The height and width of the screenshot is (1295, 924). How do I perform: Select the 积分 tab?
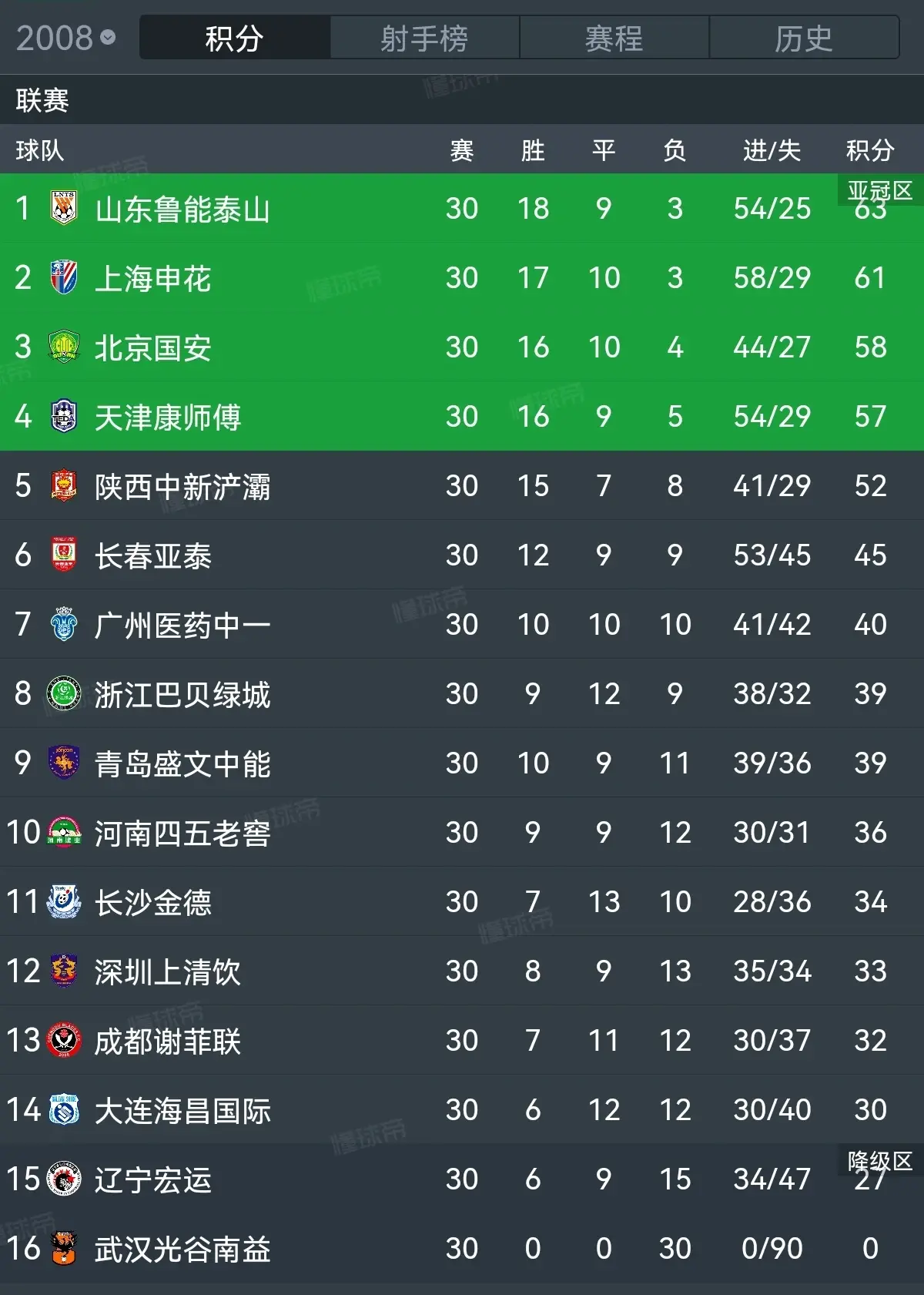(x=235, y=37)
